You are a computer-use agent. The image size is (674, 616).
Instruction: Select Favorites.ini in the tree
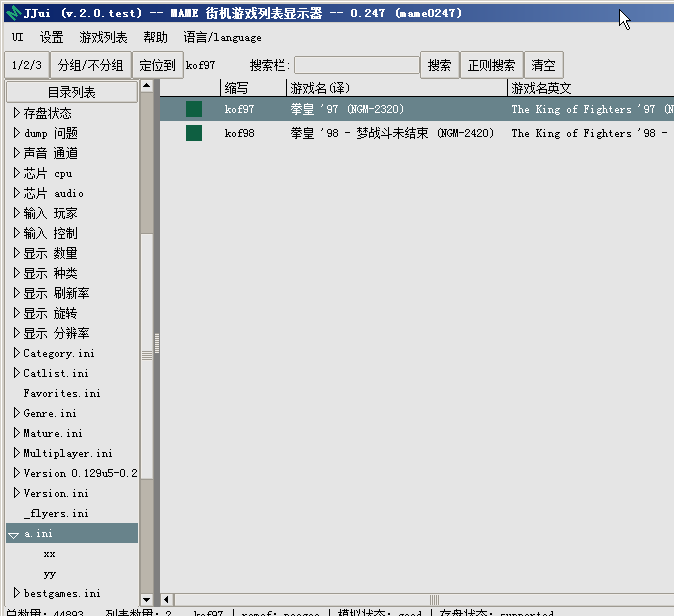click(62, 393)
